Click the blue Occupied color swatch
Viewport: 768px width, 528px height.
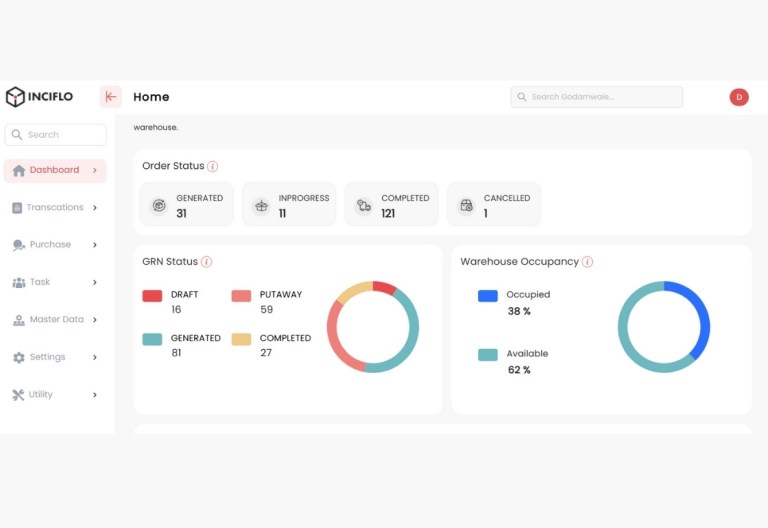[x=488, y=296]
